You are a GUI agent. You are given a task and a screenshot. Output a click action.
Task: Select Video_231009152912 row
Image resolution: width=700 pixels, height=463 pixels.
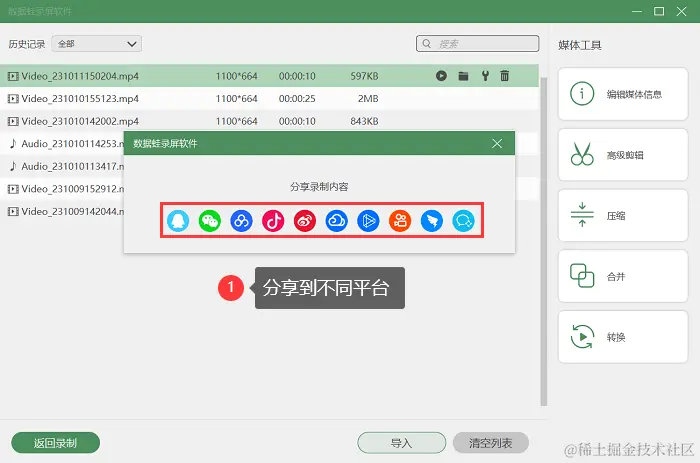pyautogui.click(x=62, y=189)
